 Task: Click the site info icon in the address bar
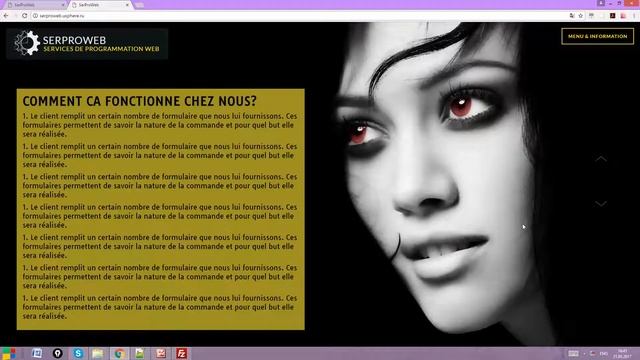pos(35,16)
